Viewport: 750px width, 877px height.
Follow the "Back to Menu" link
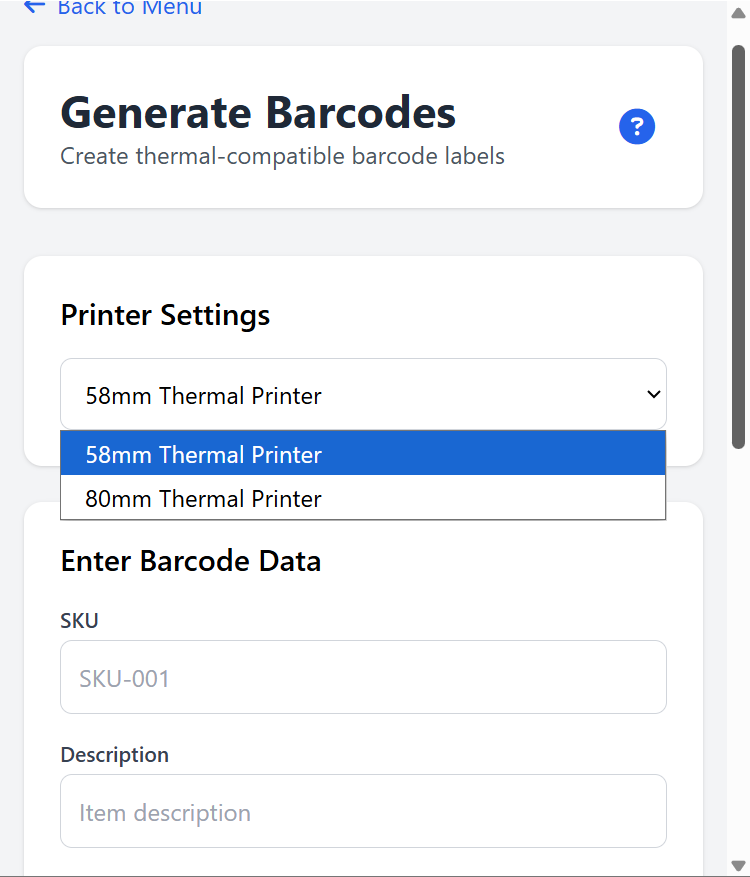click(130, 8)
